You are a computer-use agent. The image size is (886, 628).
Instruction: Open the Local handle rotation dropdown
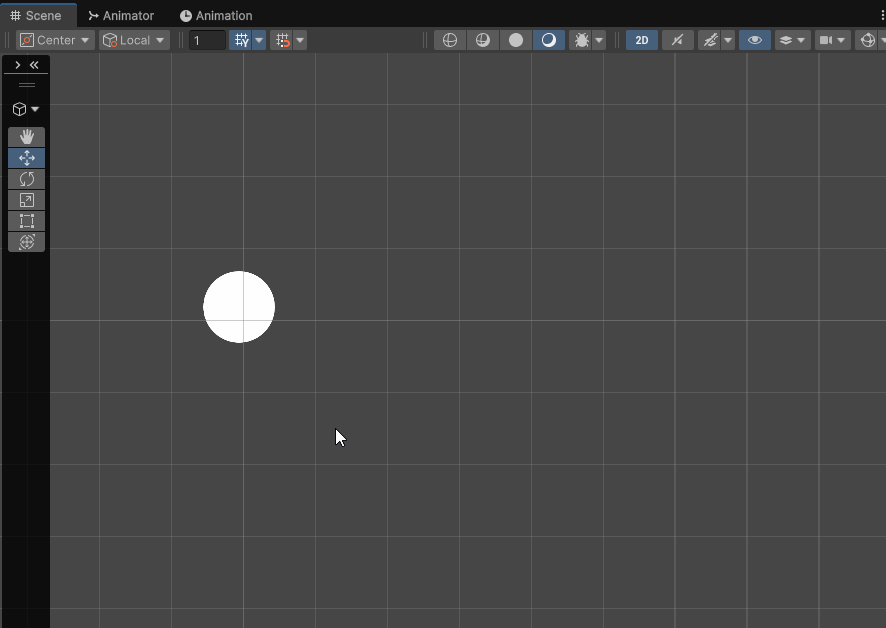[x=134, y=40]
